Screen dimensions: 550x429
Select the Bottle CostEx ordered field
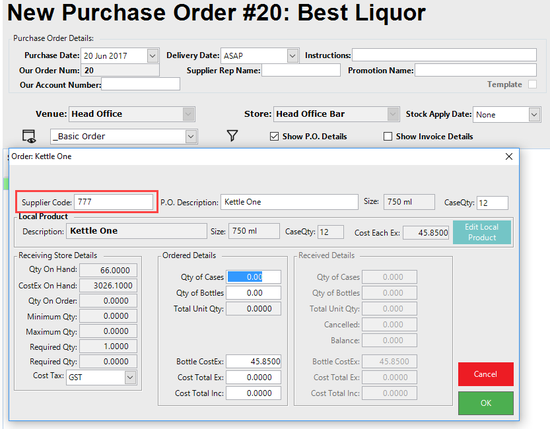[254, 361]
